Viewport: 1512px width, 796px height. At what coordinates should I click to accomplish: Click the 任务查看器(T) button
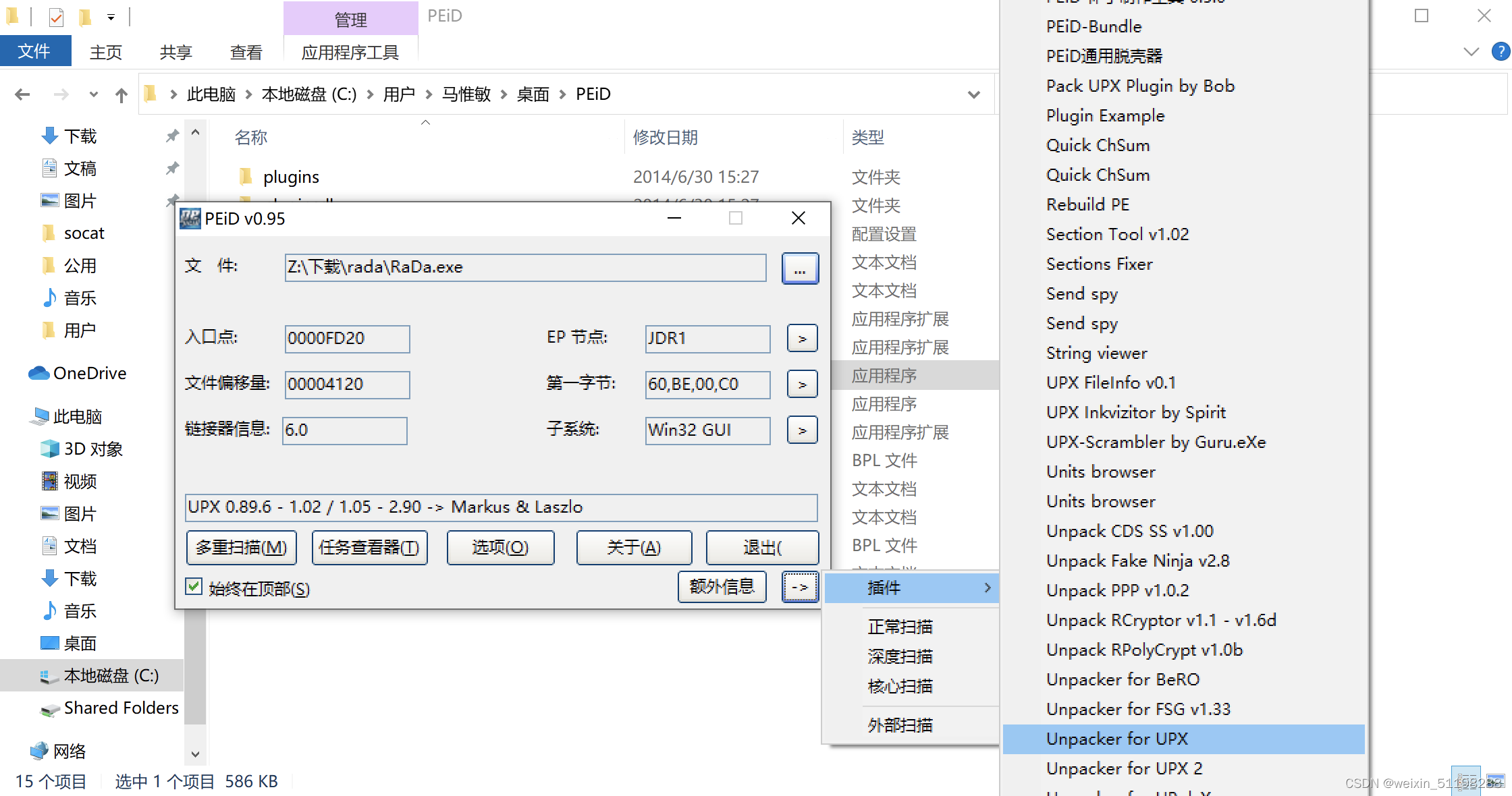[x=369, y=547]
